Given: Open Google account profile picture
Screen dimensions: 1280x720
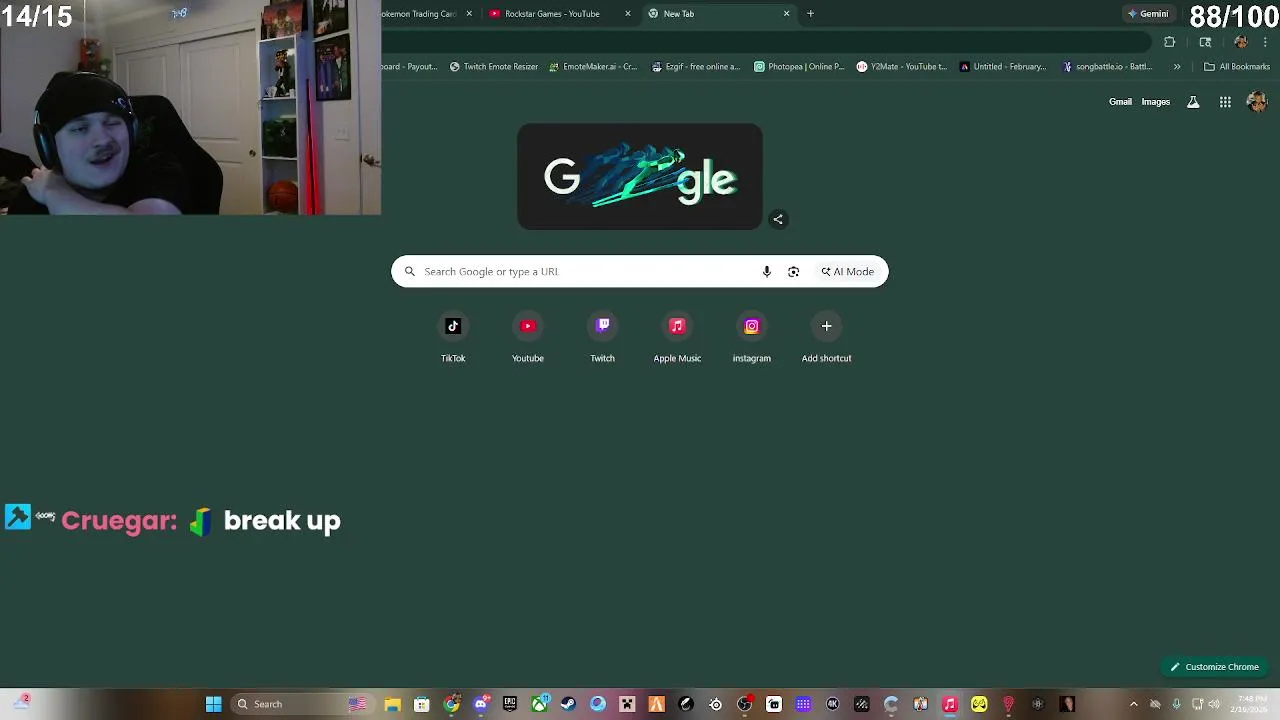Looking at the screenshot, I should click(1256, 102).
